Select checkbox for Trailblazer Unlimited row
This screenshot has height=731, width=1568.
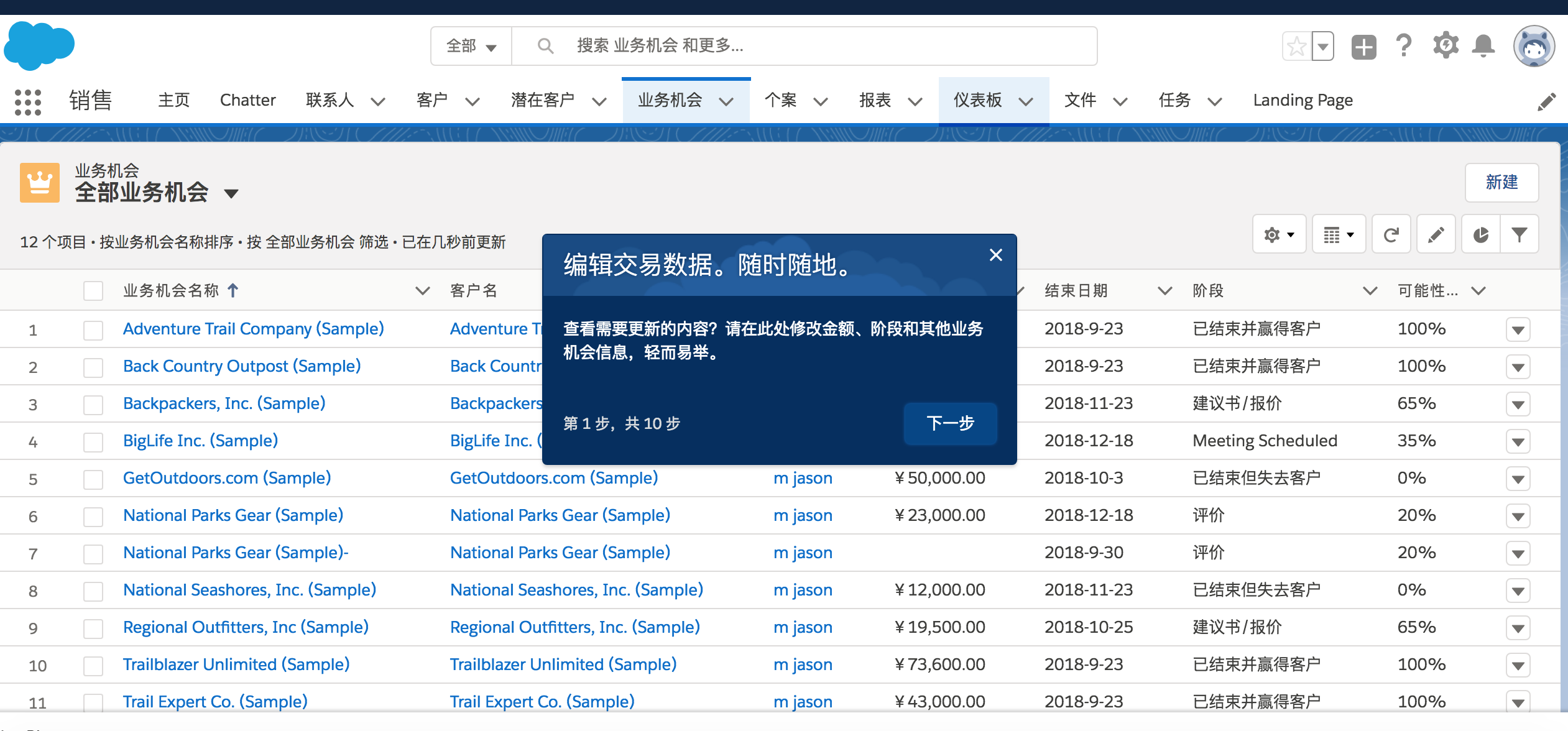[93, 665]
